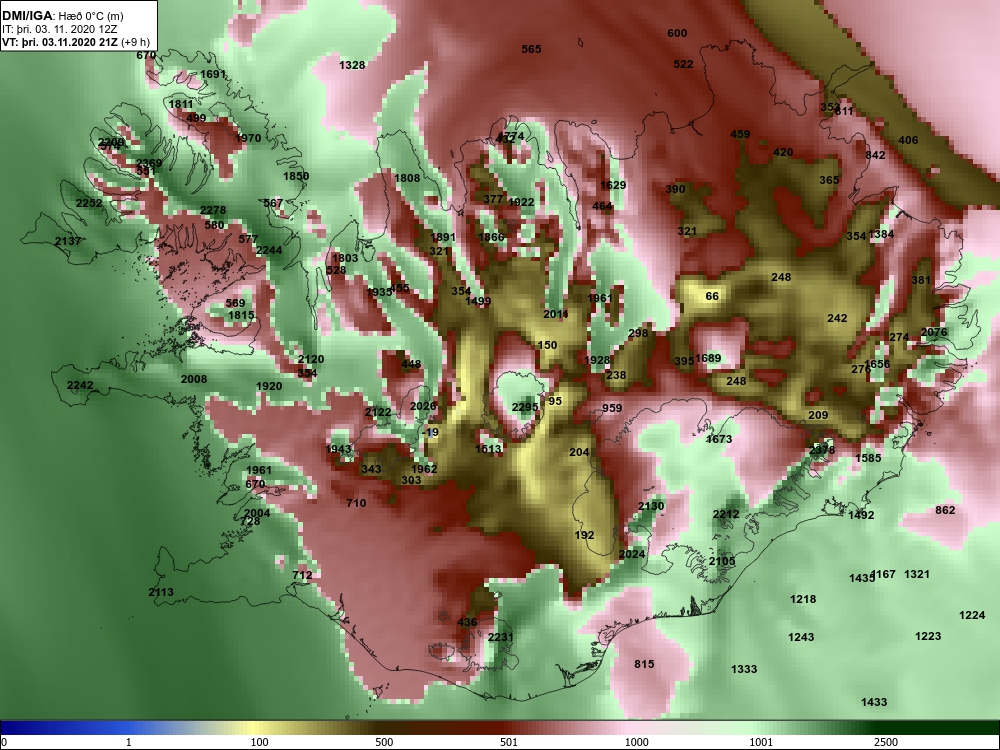The image size is (1000, 750).
Task: Click the header title 'DMI/IGA: Hæð 0°C (m)'
Action: (x=62, y=15)
